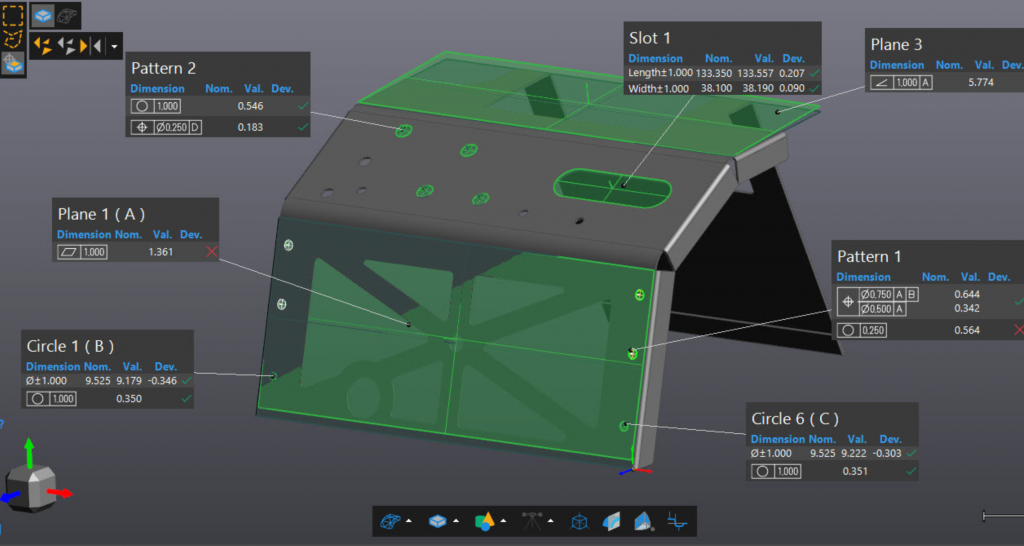The image size is (1024, 546).
Task: Select the free-form lasso selection tool
Action: (13, 39)
